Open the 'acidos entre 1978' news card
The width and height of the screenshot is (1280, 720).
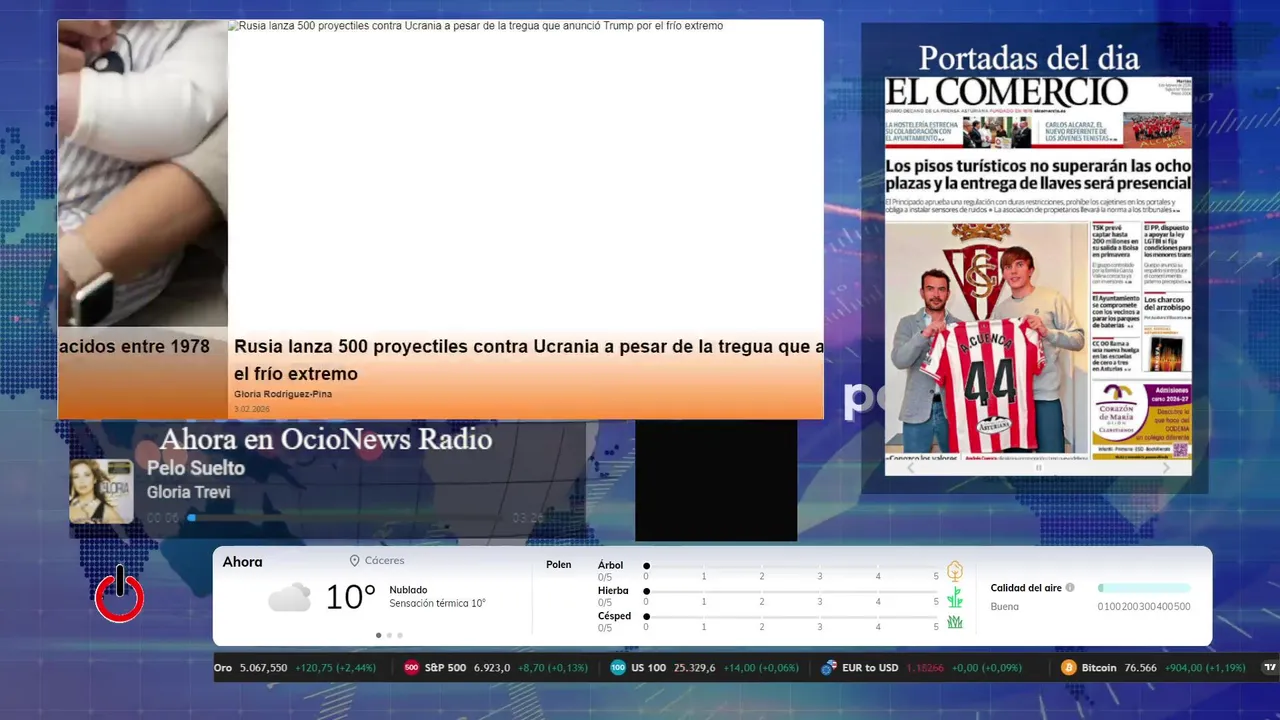(x=142, y=219)
